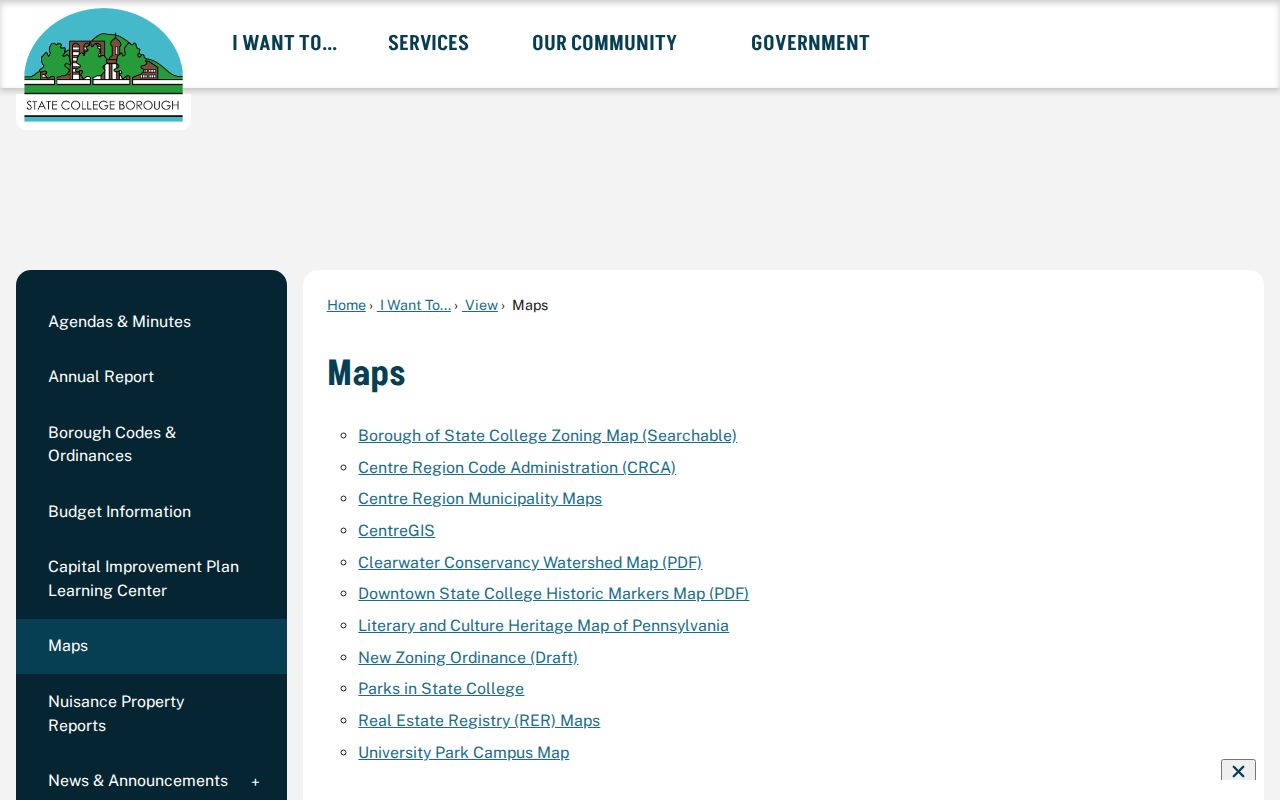Expand the News & Announcements submenu
This screenshot has height=800, width=1280.
point(255,781)
